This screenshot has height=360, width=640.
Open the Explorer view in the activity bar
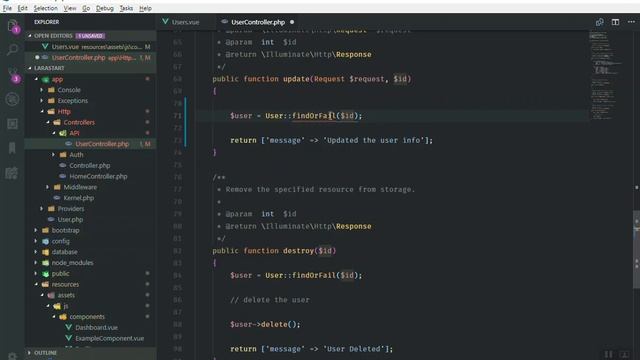(x=13, y=26)
